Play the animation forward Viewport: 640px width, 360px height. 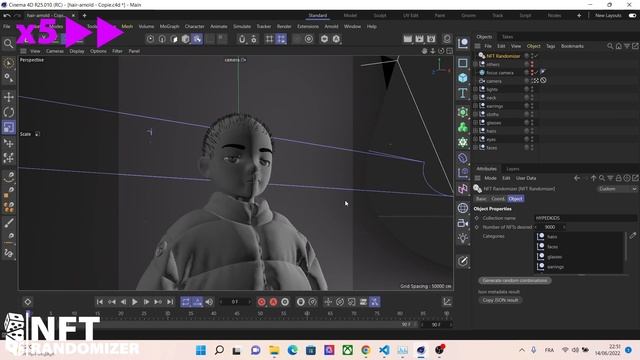[134, 302]
